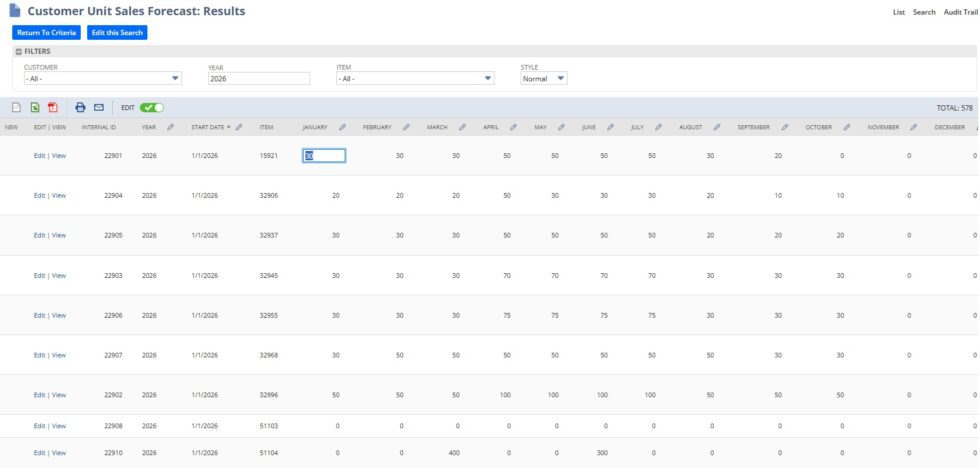Viewport: 980px width, 468px height.
Task: Click pencil icon next to January column
Action: tap(343, 127)
